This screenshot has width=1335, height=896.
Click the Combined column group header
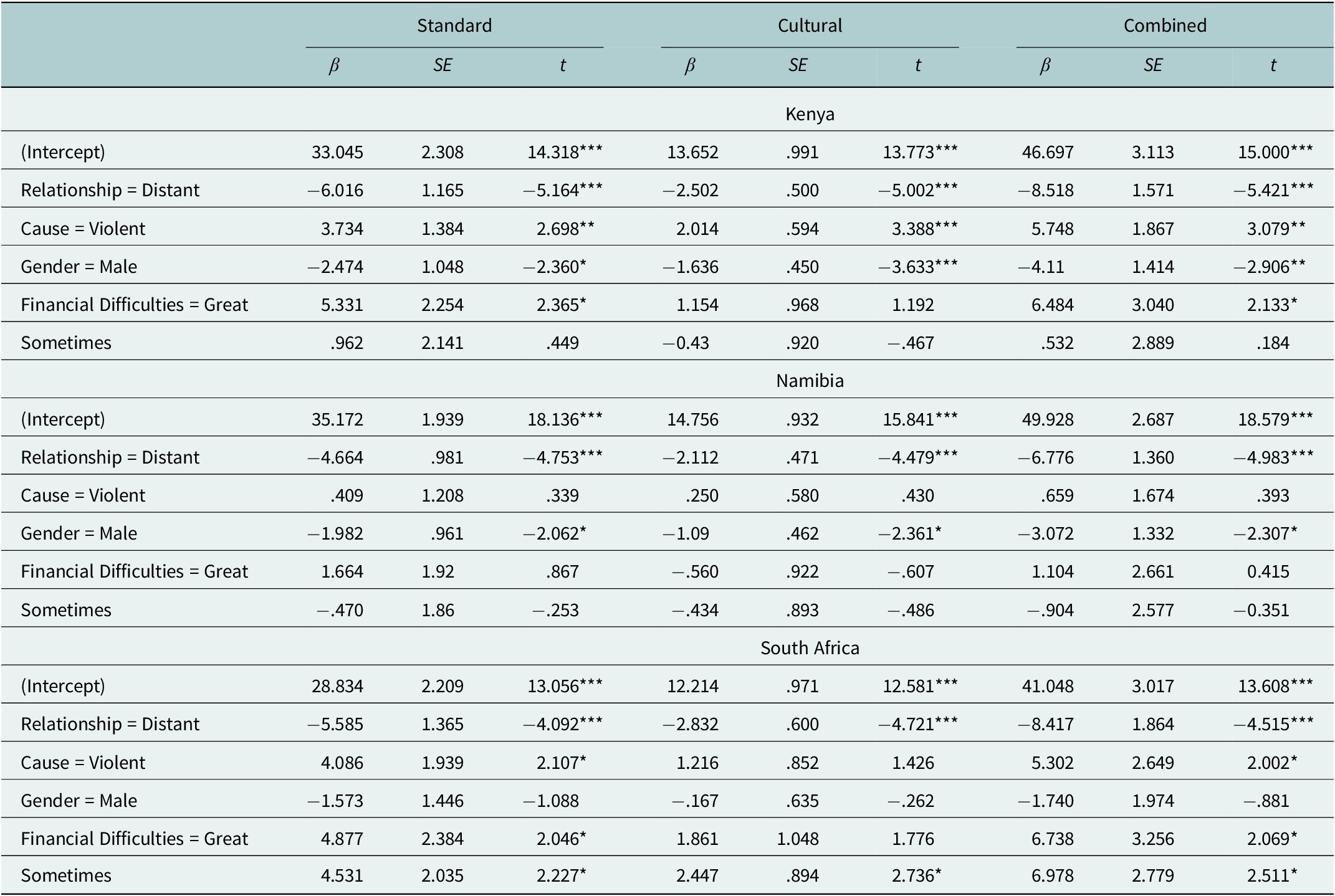click(x=1165, y=26)
